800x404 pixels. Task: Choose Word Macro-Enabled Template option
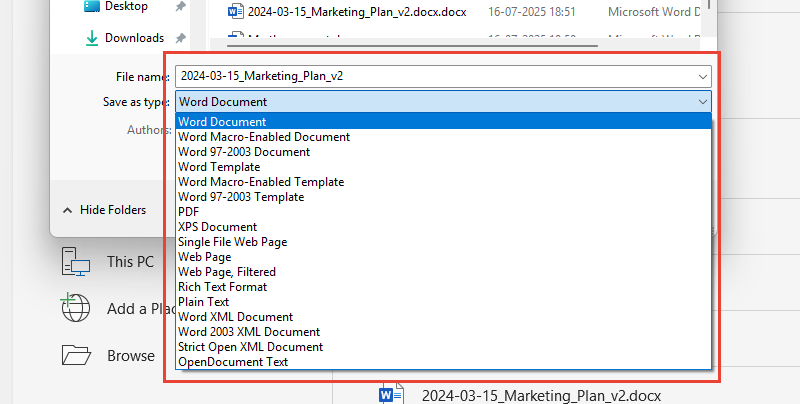[443, 182]
